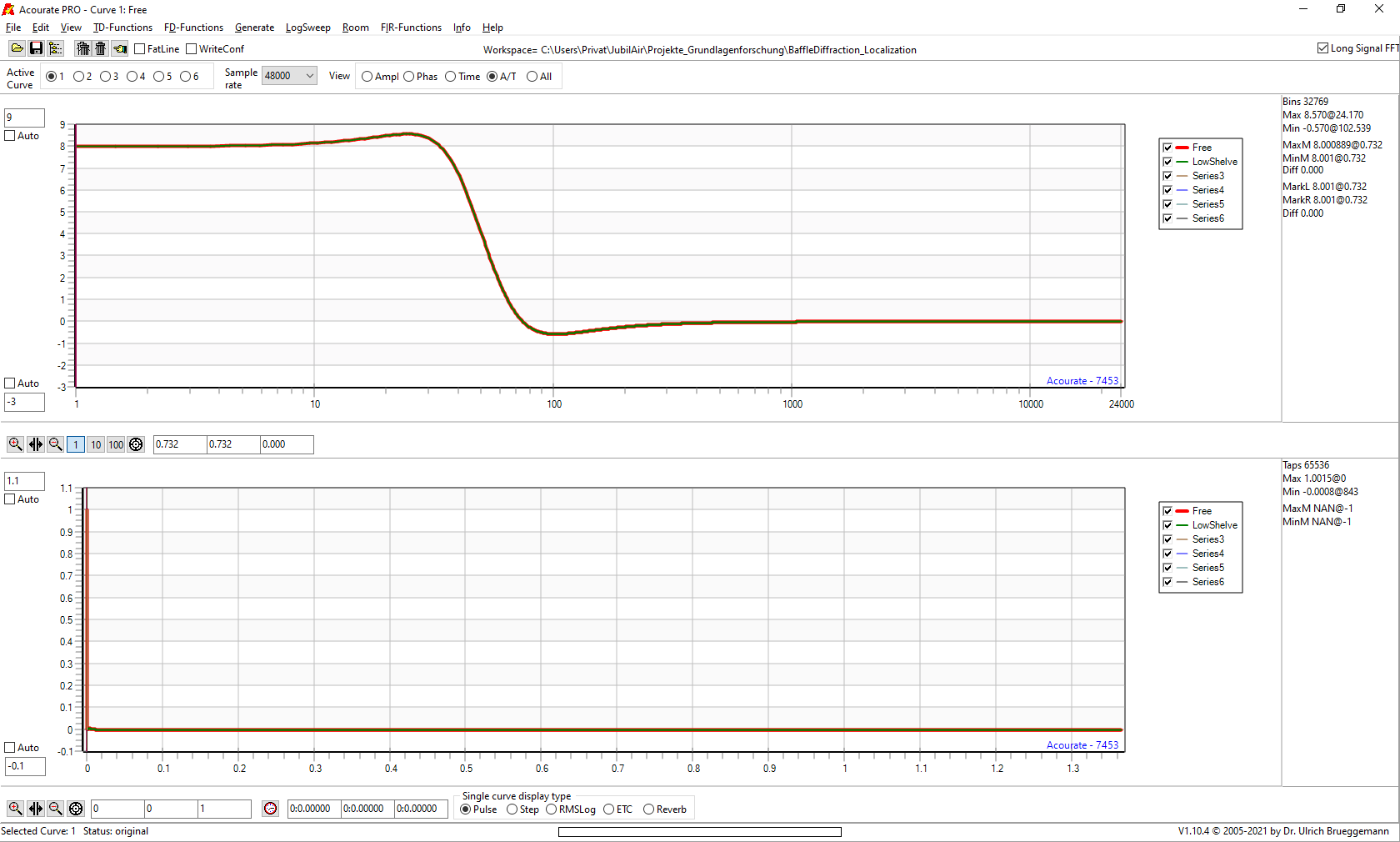1400x842 pixels.
Task: Click the time chart horizontal fit arrows icon
Action: 35,809
